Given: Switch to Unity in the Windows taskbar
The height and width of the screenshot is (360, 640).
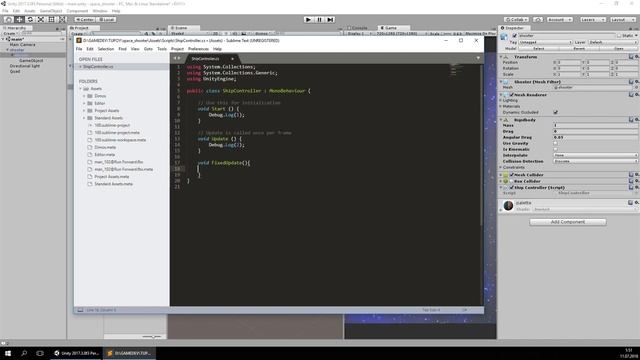Looking at the screenshot, I should [76, 353].
